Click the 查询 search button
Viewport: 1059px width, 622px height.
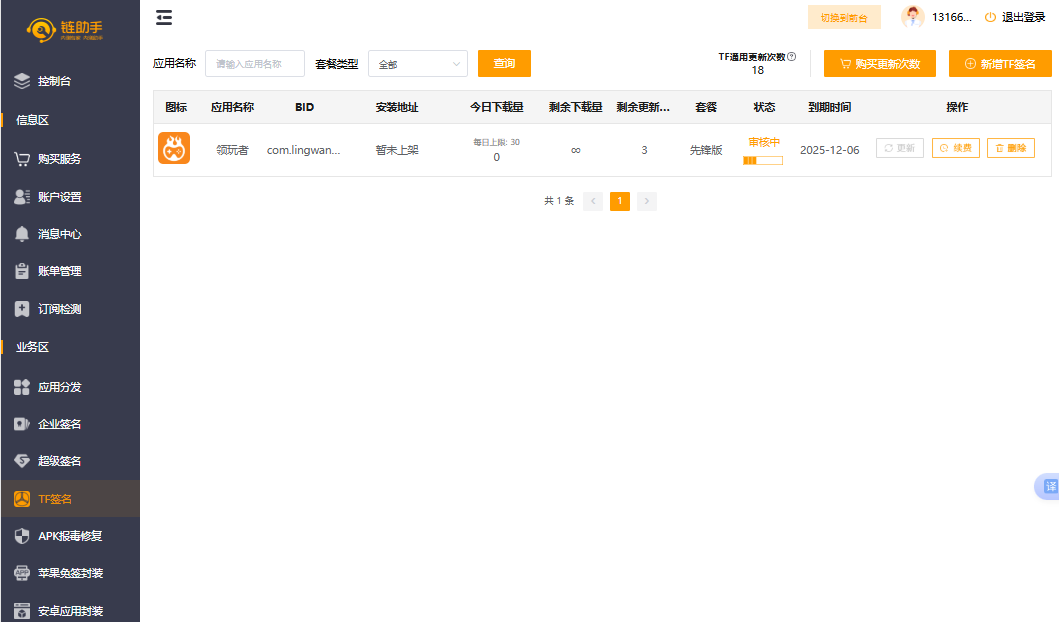[504, 64]
